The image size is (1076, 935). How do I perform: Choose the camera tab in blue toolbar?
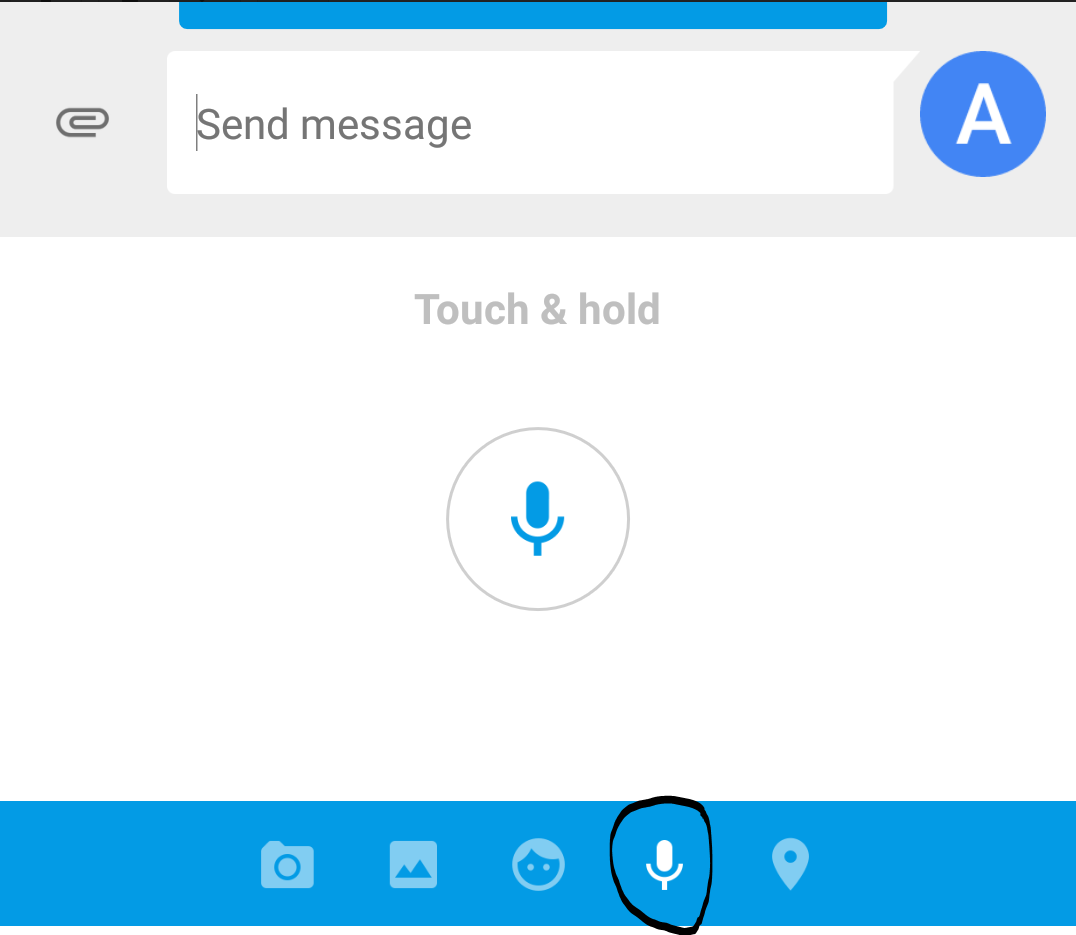pos(288,864)
